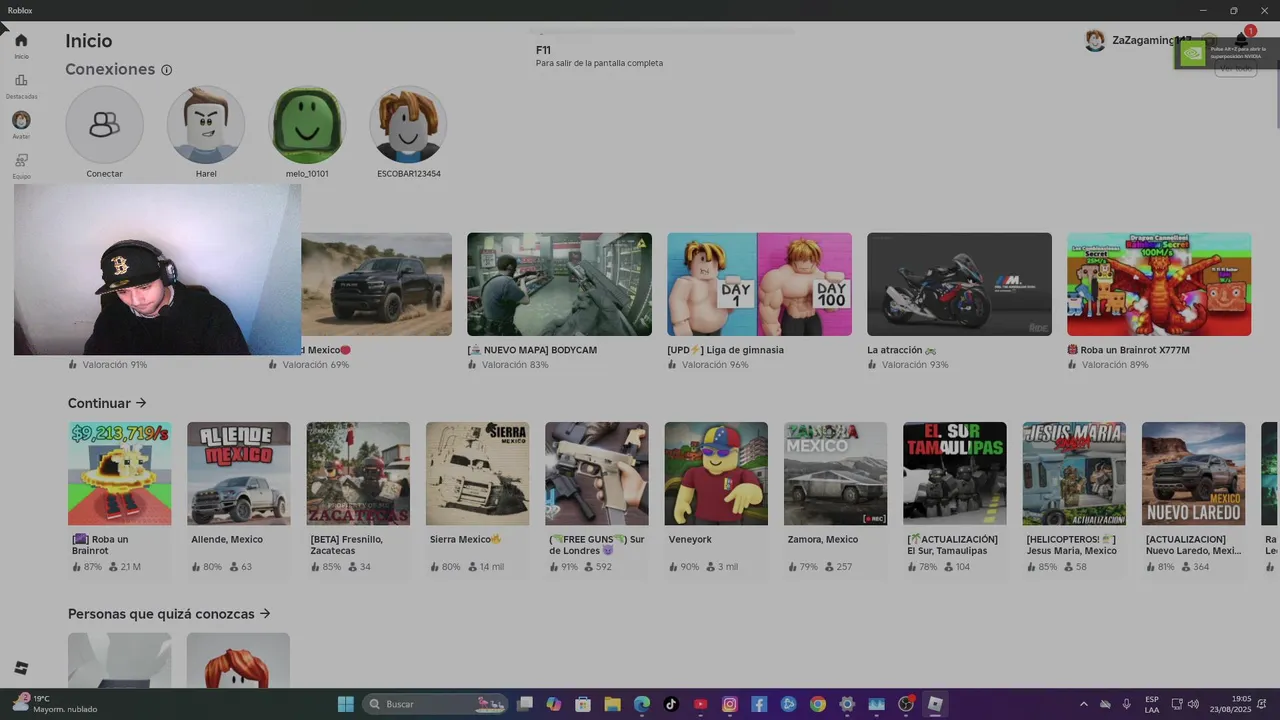The image size is (1280, 720).
Task: Open Harel's connection avatar
Action: coord(206,124)
